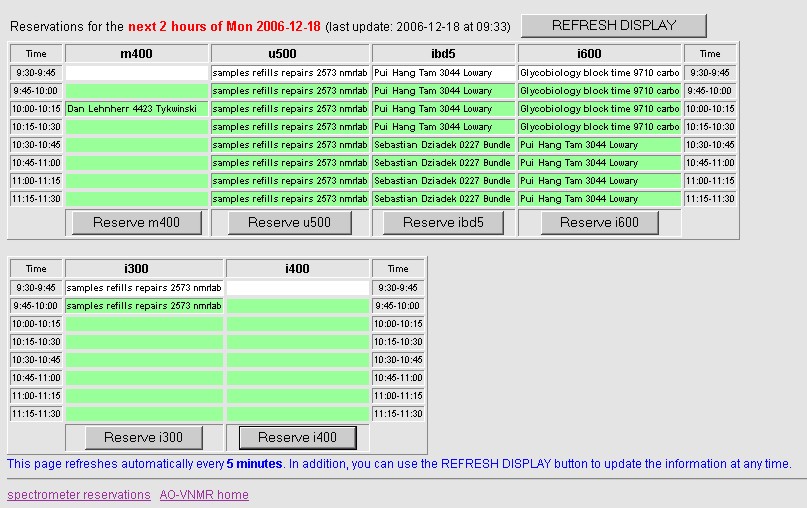Image resolution: width=807 pixels, height=508 pixels.
Task: Click i600 Pui Hang Tam cell at 10:30-10:45
Action: coord(600,145)
